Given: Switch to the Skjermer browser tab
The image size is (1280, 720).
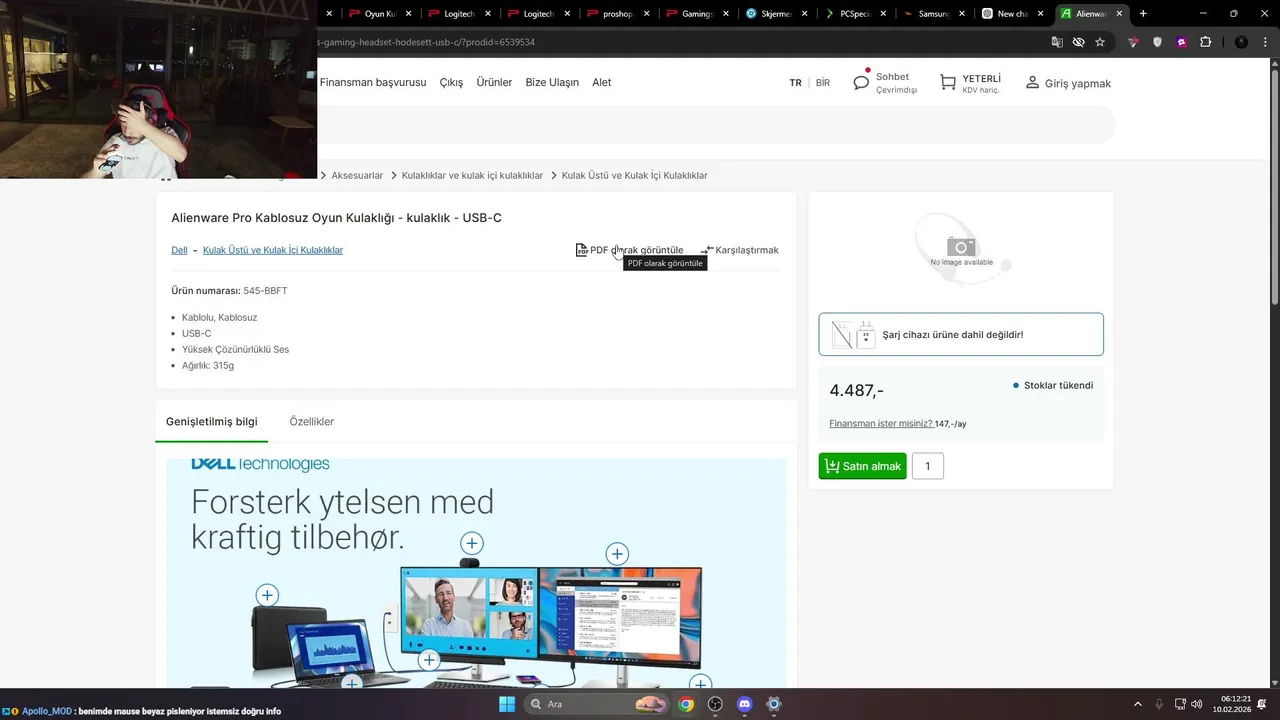Looking at the screenshot, I should pyautogui.click(x=775, y=14).
